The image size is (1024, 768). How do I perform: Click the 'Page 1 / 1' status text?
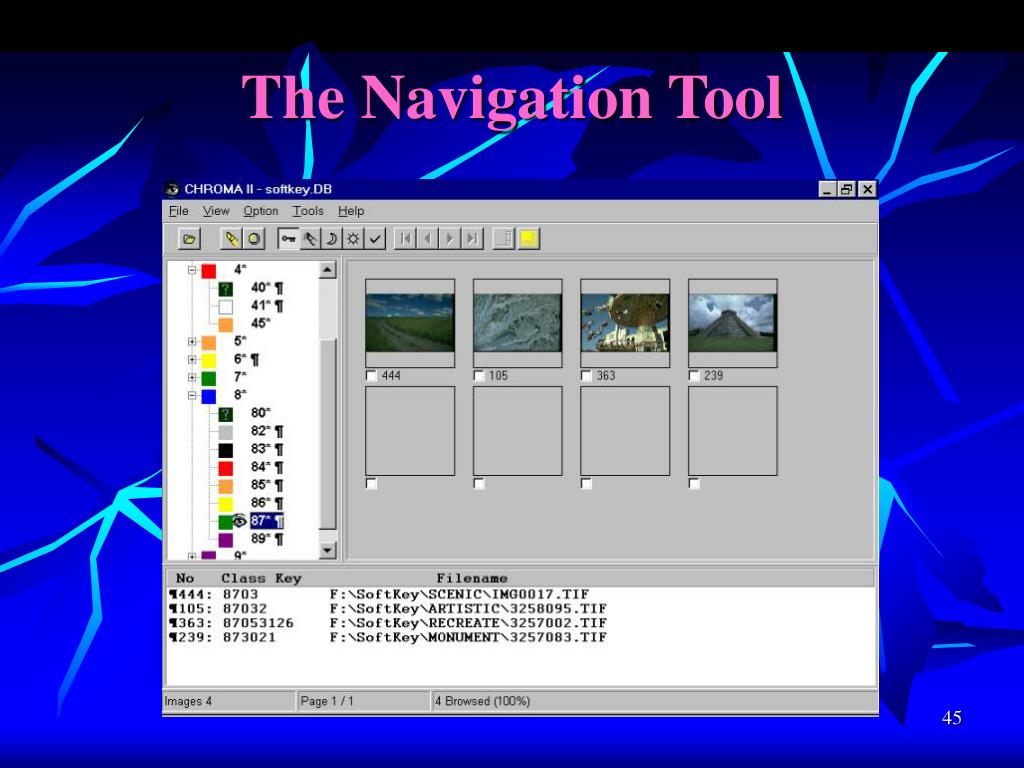(327, 701)
